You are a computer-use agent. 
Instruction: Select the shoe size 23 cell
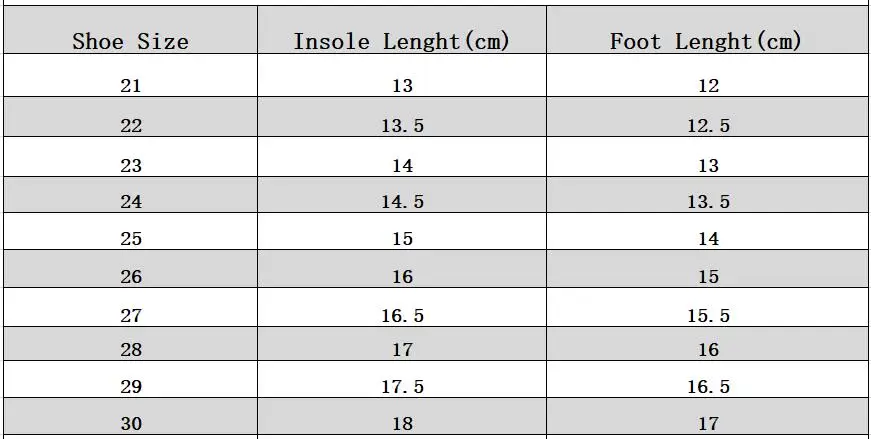click(131, 166)
